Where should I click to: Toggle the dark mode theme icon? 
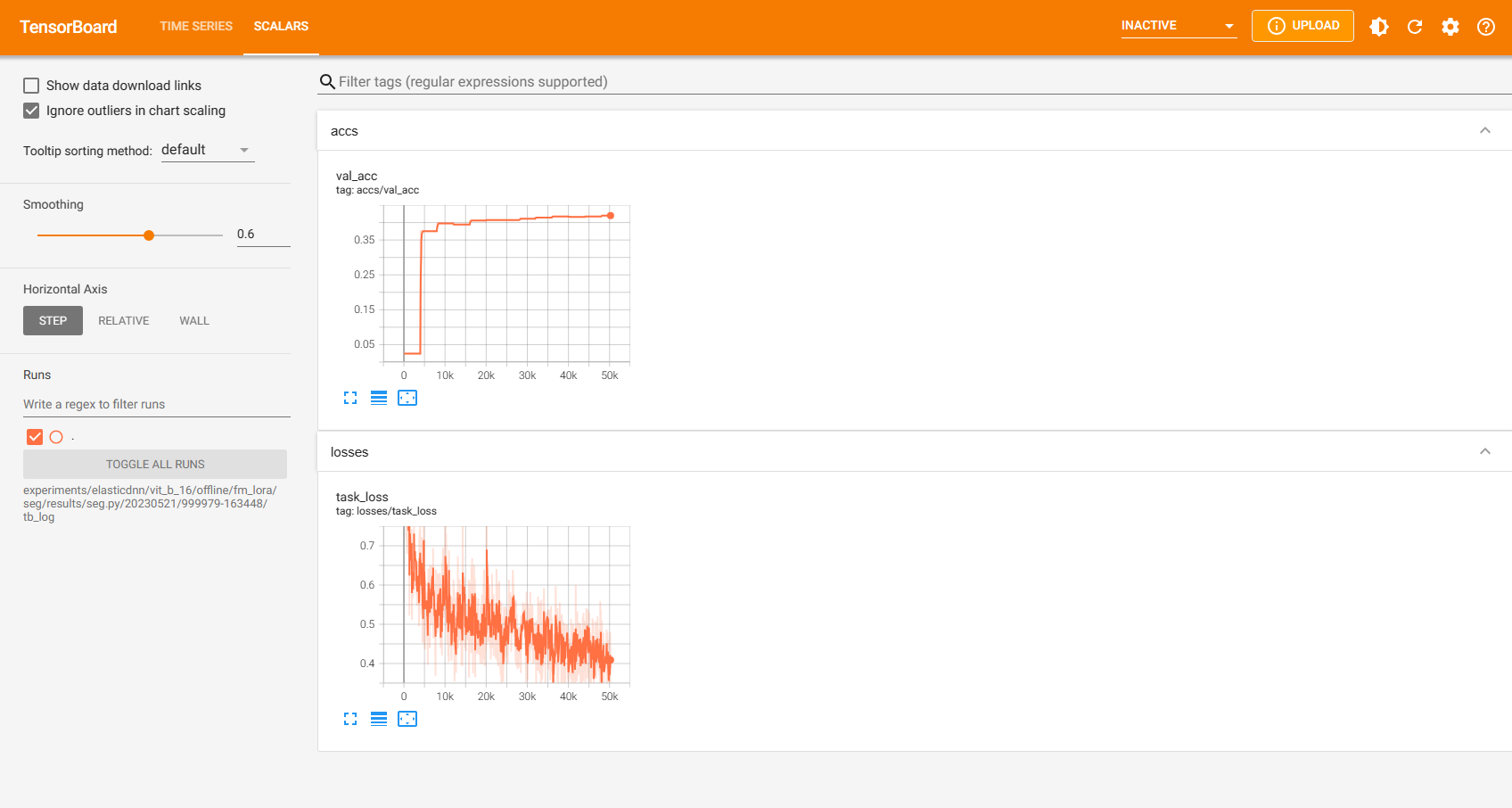coord(1378,27)
